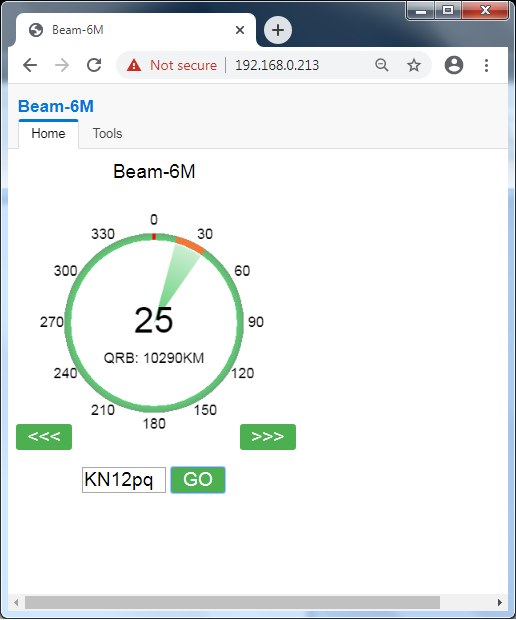Screen dimensions: 516x620
Task: Rotate antenna right with >>> button
Action: click(268, 437)
